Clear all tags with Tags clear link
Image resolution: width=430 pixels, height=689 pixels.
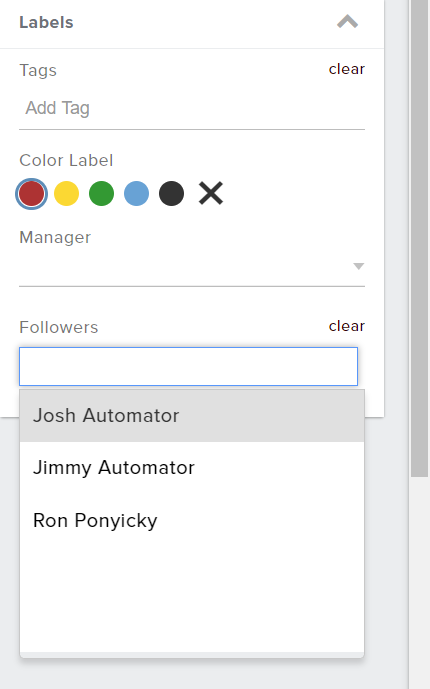click(347, 69)
